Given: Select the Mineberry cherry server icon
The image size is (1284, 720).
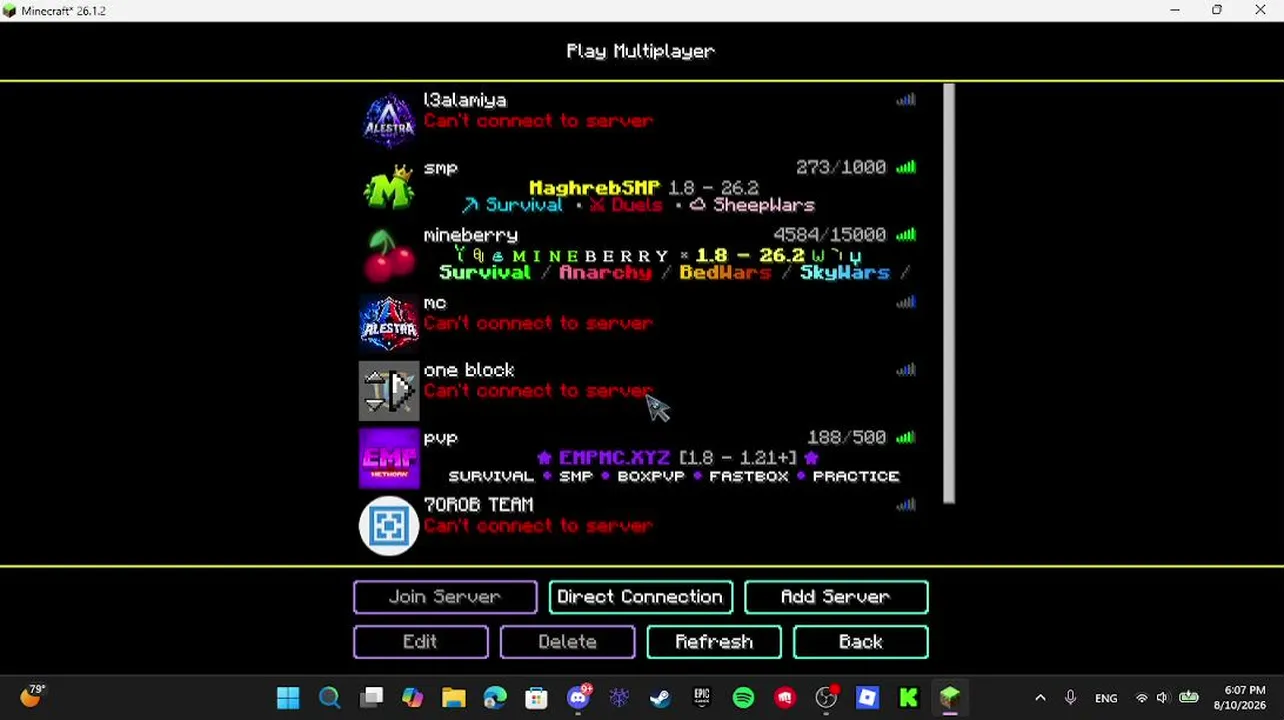Looking at the screenshot, I should point(389,256).
